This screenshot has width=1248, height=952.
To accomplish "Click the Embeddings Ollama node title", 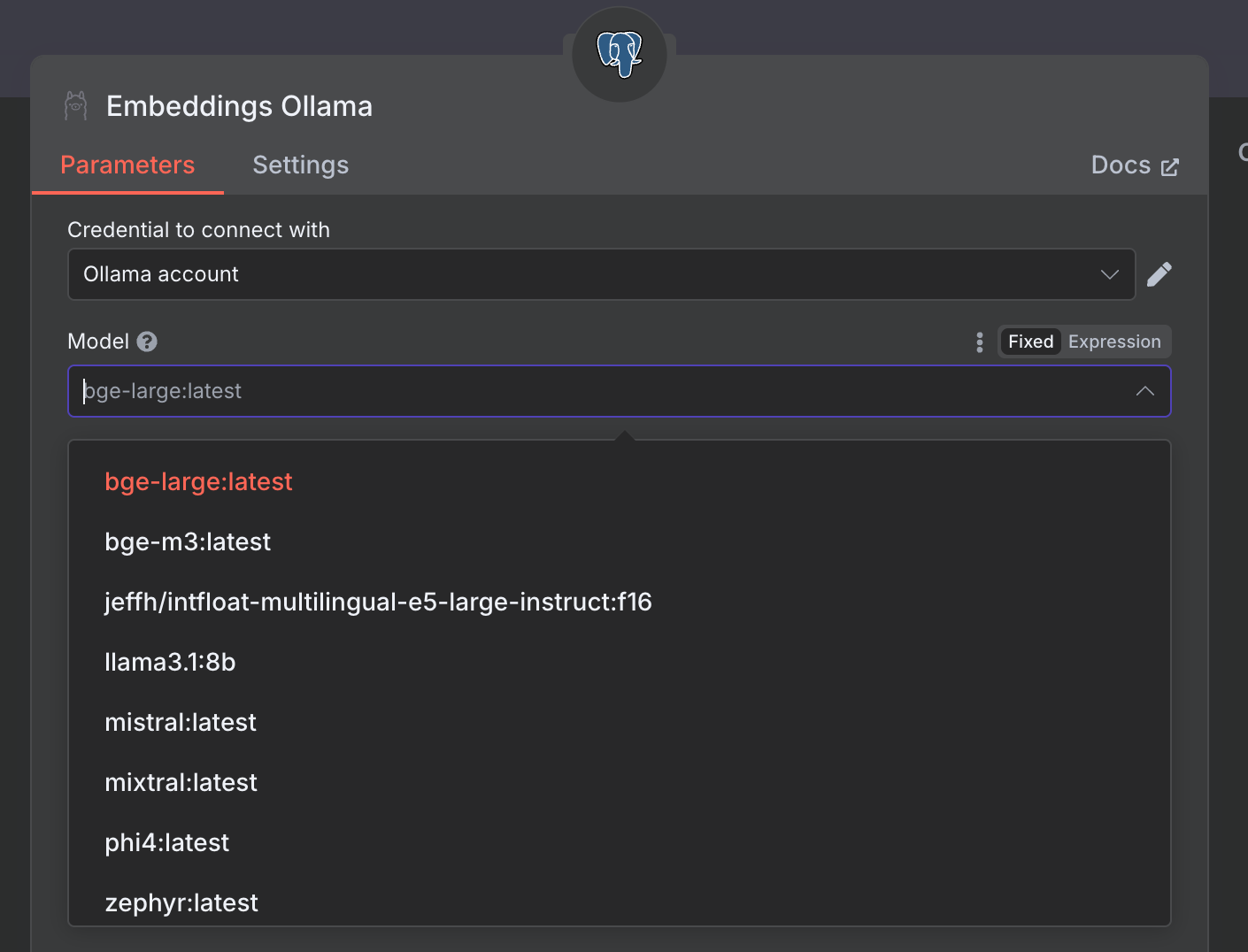I will [x=239, y=106].
